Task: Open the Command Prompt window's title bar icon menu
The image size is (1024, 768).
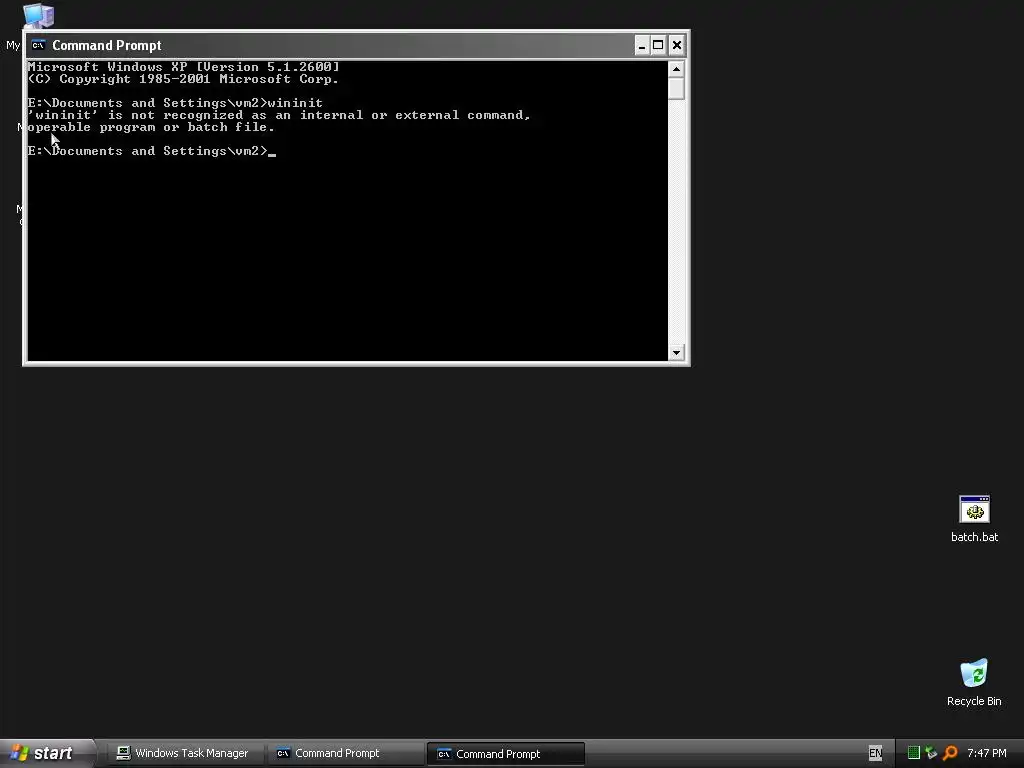Action: click(x=38, y=45)
